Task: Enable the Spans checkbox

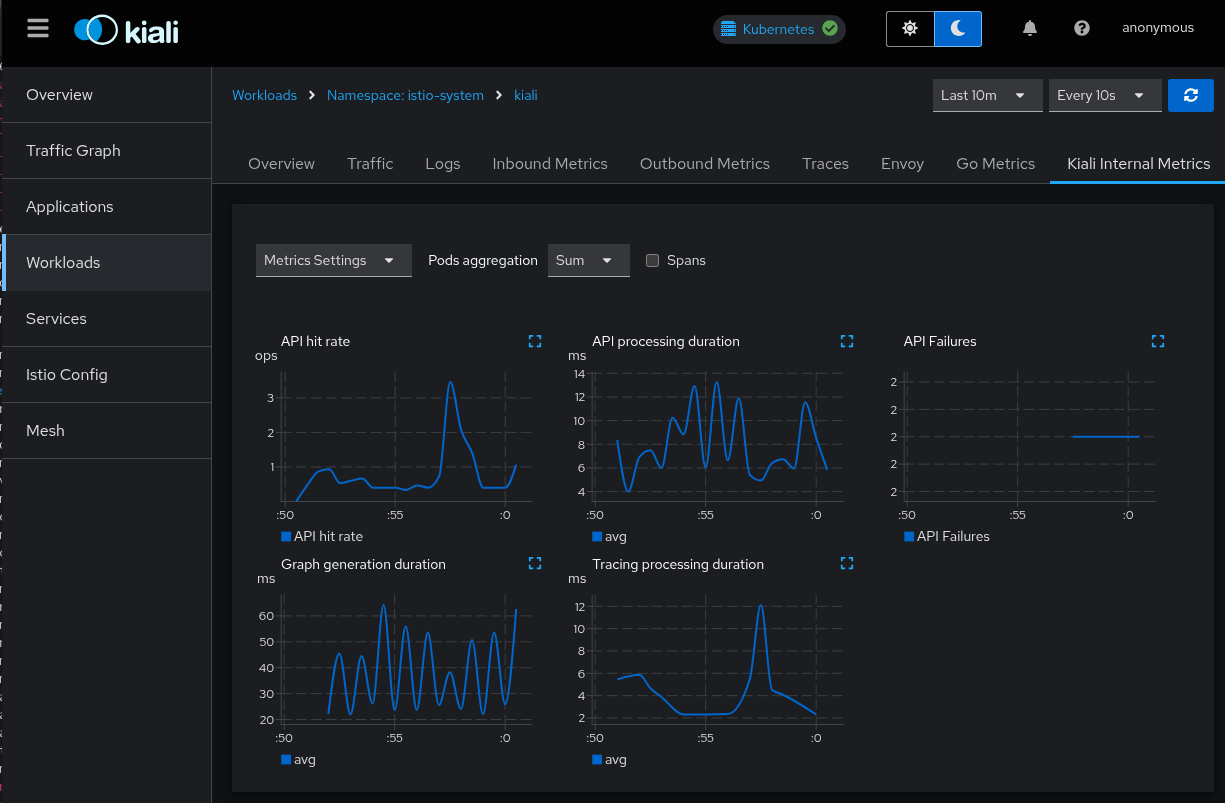Action: tap(652, 260)
